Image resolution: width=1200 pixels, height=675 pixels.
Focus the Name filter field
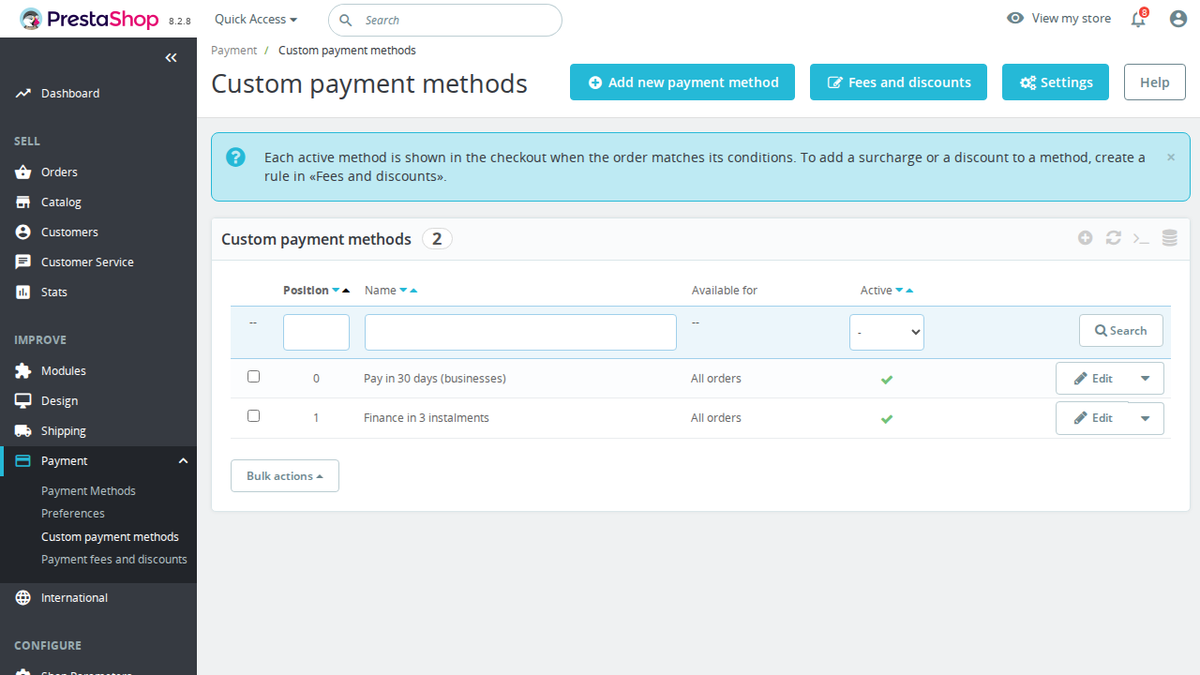[x=520, y=332]
